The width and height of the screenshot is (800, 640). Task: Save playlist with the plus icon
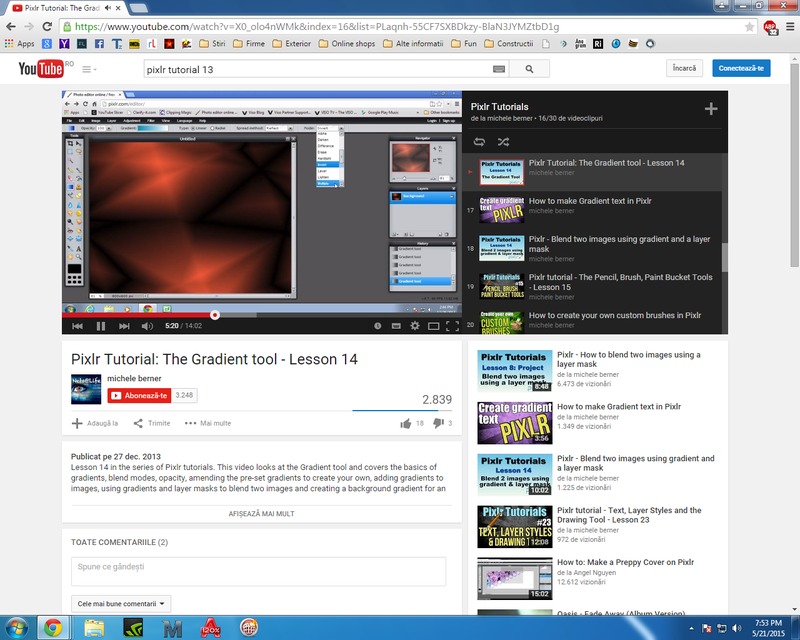coord(711,109)
